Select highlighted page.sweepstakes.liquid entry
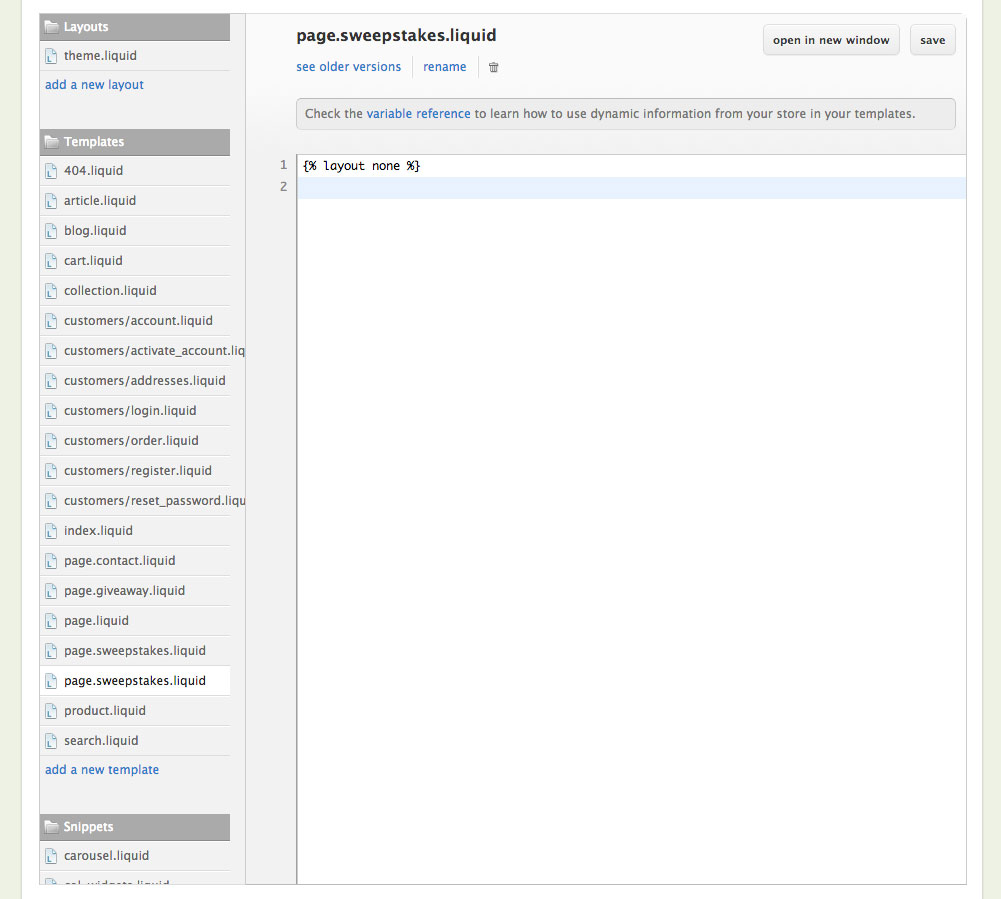Image resolution: width=1001 pixels, height=899 pixels. tap(135, 681)
